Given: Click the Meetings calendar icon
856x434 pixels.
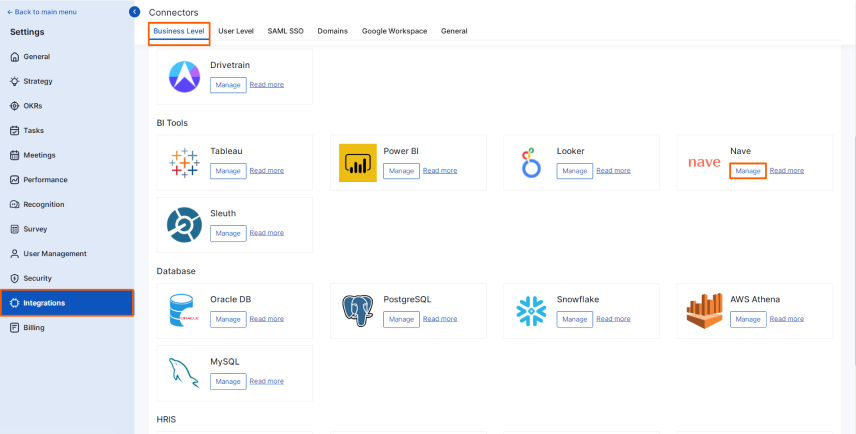Looking at the screenshot, I should point(15,155).
